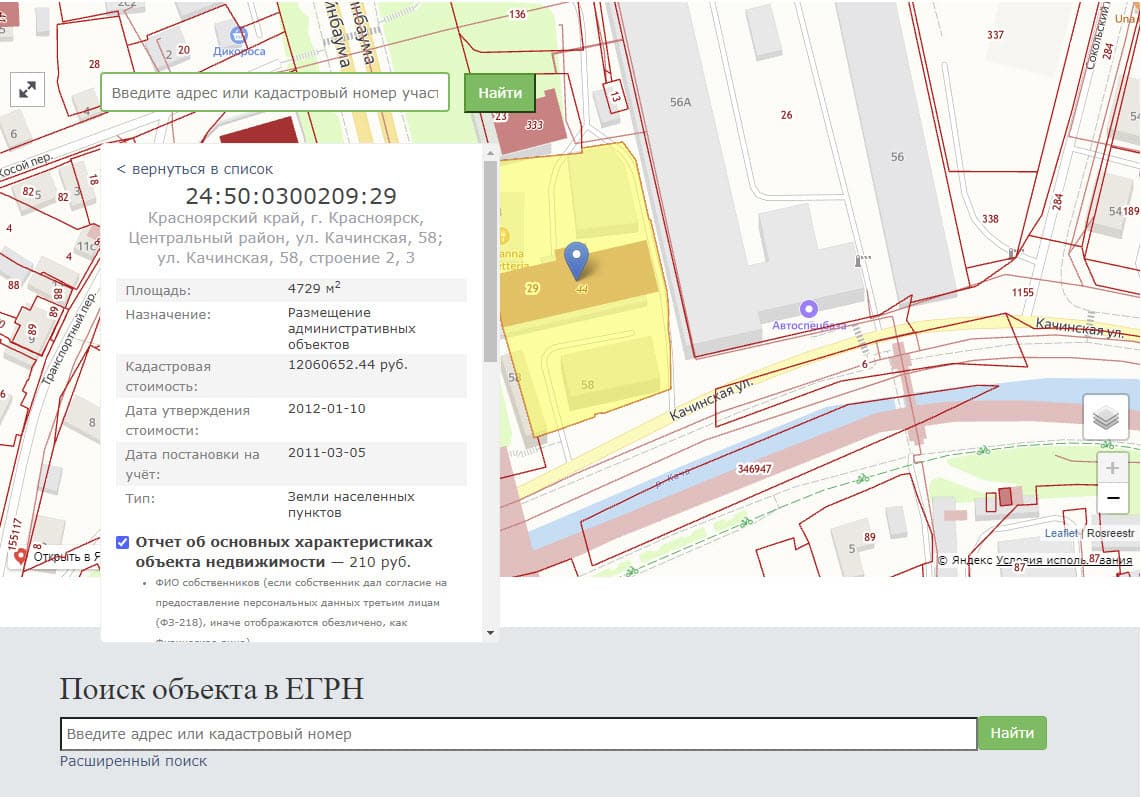The width and height of the screenshot is (1141, 797).
Task: Click the Площадь field label
Action: tap(158, 290)
